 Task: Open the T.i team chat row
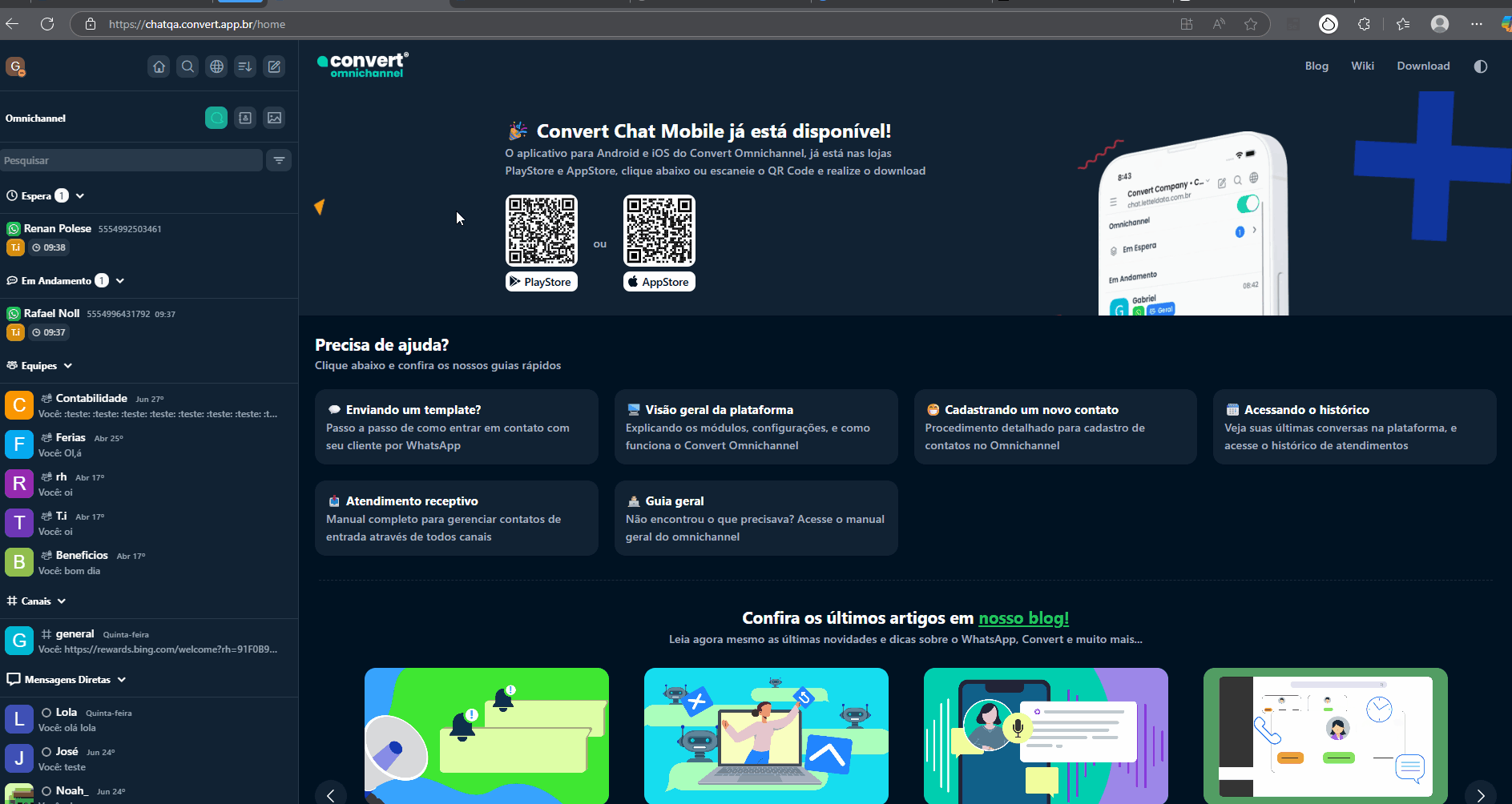[149, 523]
